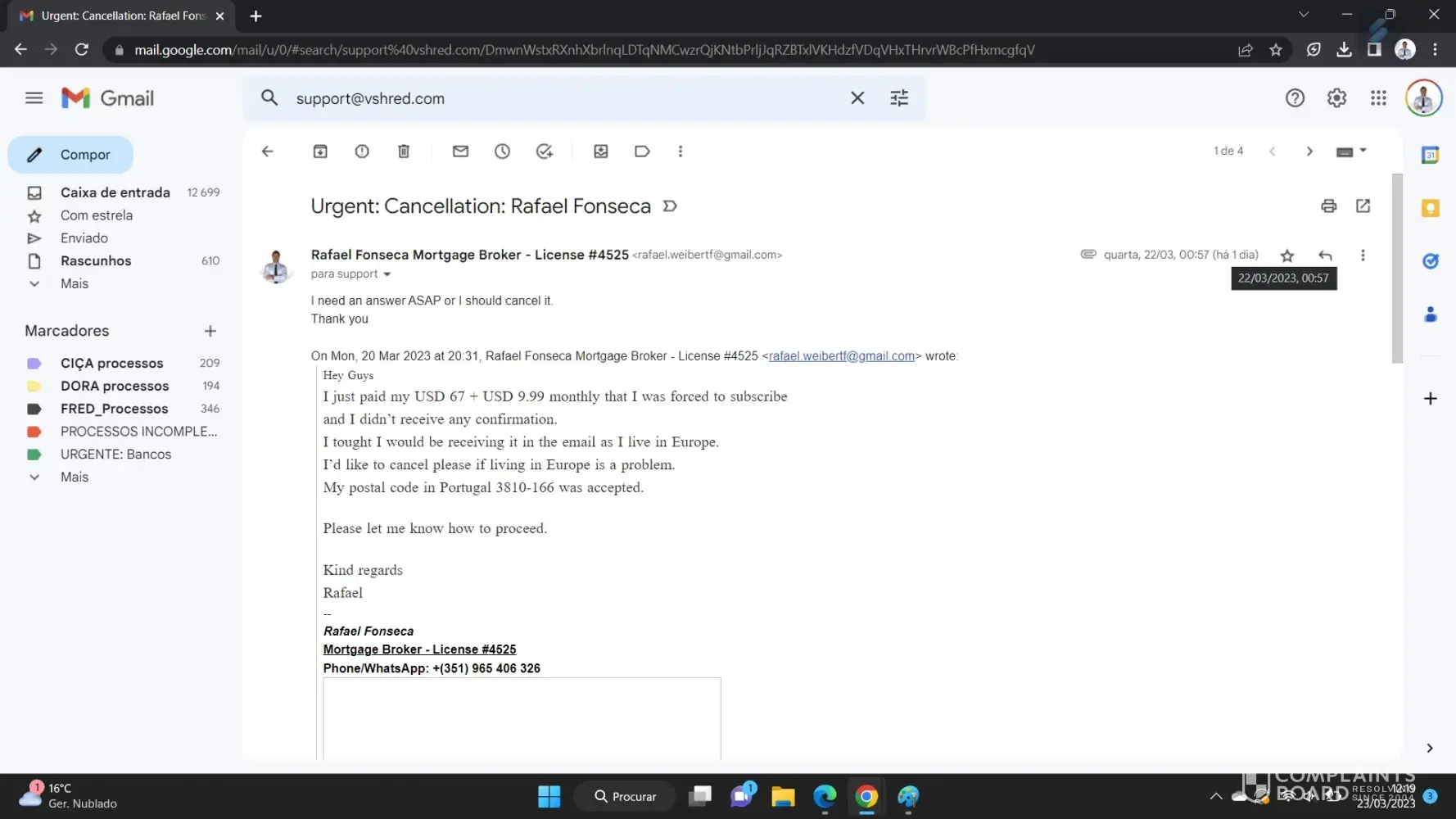Open more actions in email toolbar
Image resolution: width=1456 pixels, height=819 pixels.
click(x=681, y=152)
